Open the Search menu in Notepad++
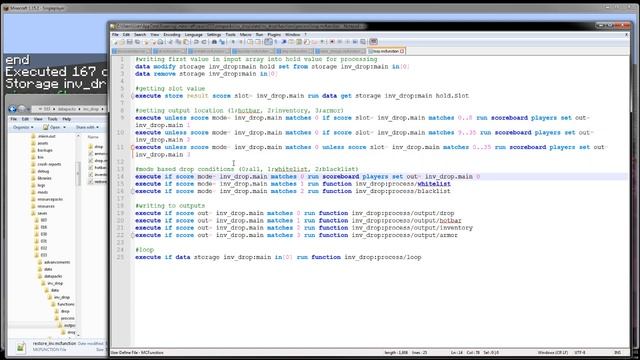 (140, 35)
